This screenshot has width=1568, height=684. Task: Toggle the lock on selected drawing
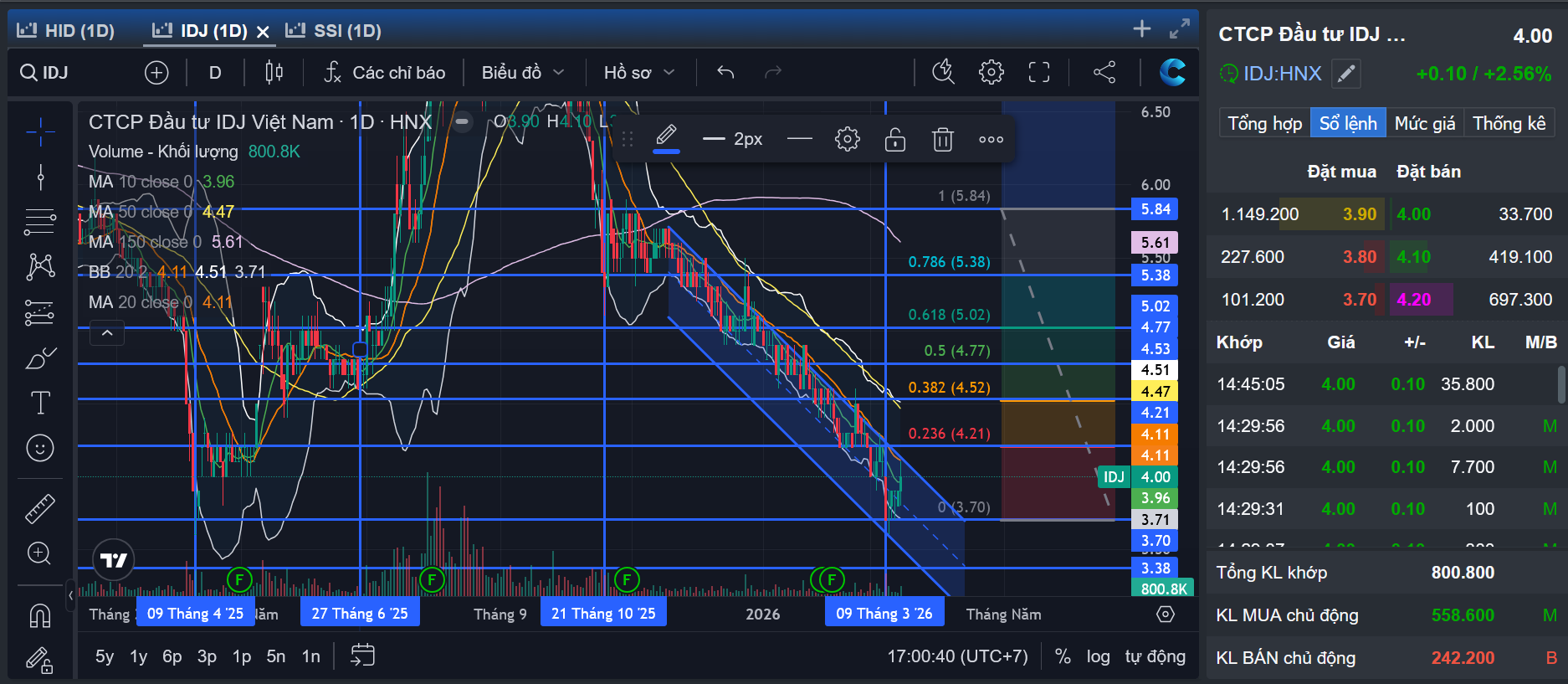point(895,139)
